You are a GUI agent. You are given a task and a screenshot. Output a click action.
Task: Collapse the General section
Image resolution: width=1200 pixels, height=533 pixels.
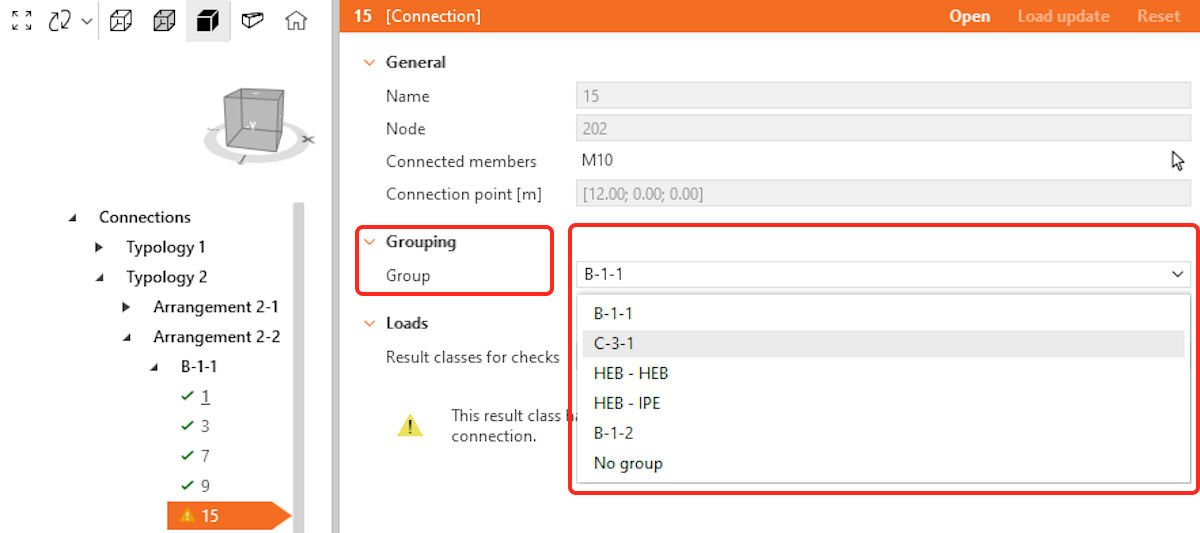click(x=370, y=62)
